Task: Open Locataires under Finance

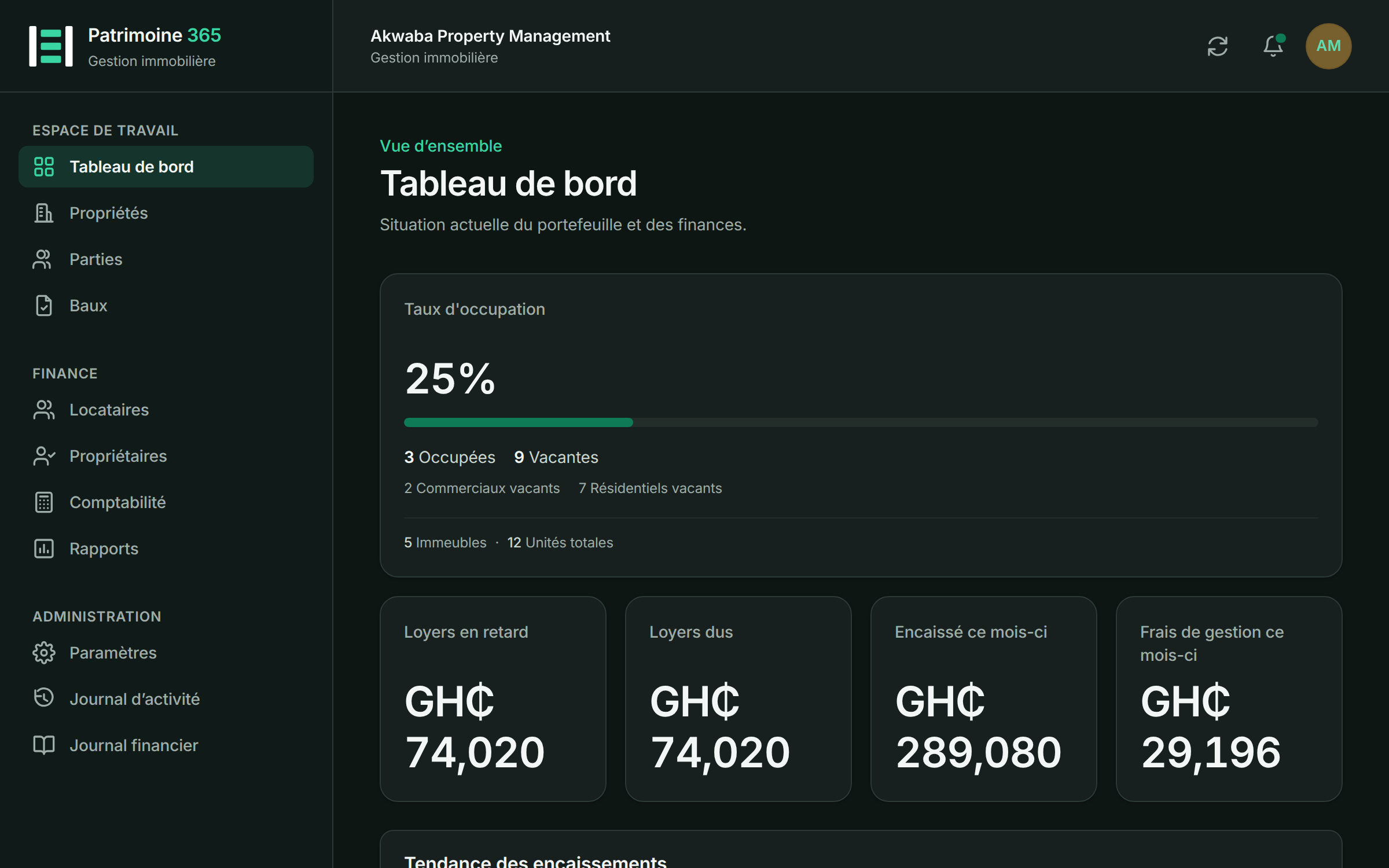Action: [166, 410]
